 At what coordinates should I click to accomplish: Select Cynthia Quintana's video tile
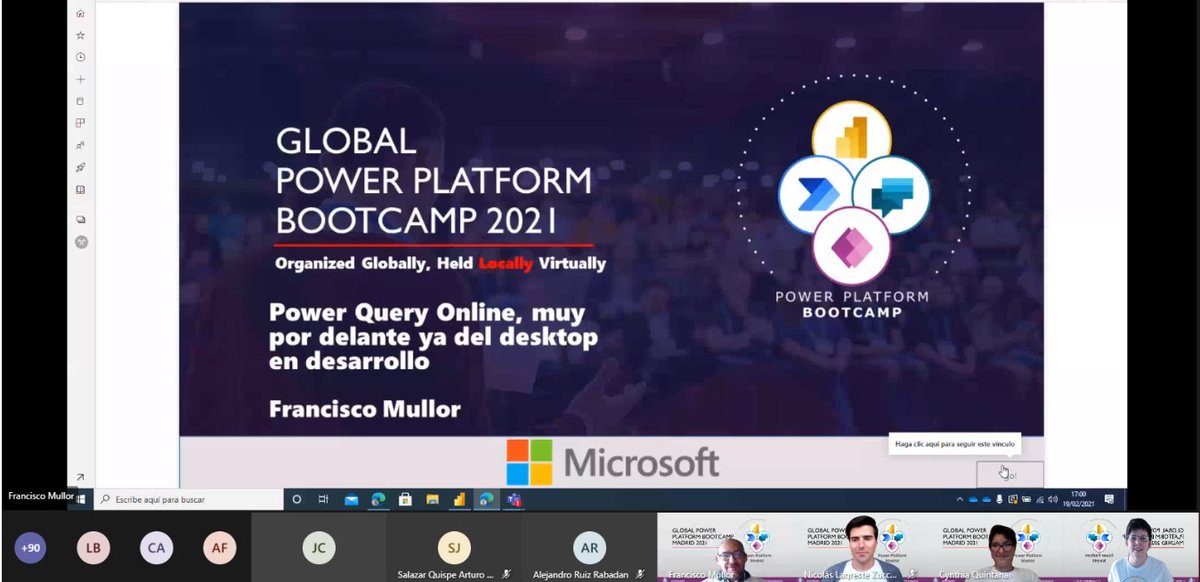(x=994, y=547)
